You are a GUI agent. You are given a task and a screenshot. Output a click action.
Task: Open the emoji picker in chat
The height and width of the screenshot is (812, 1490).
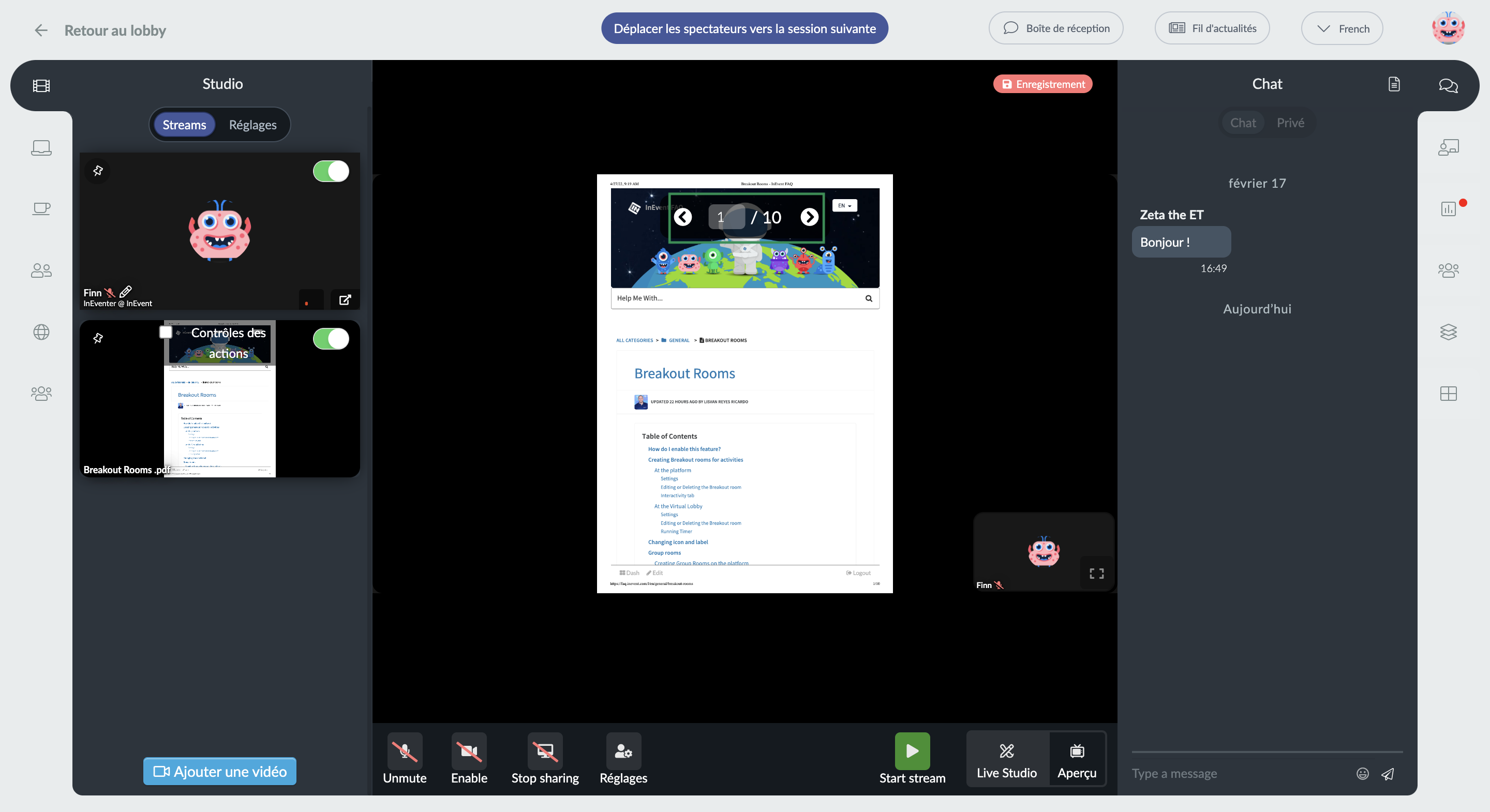pyautogui.click(x=1363, y=774)
